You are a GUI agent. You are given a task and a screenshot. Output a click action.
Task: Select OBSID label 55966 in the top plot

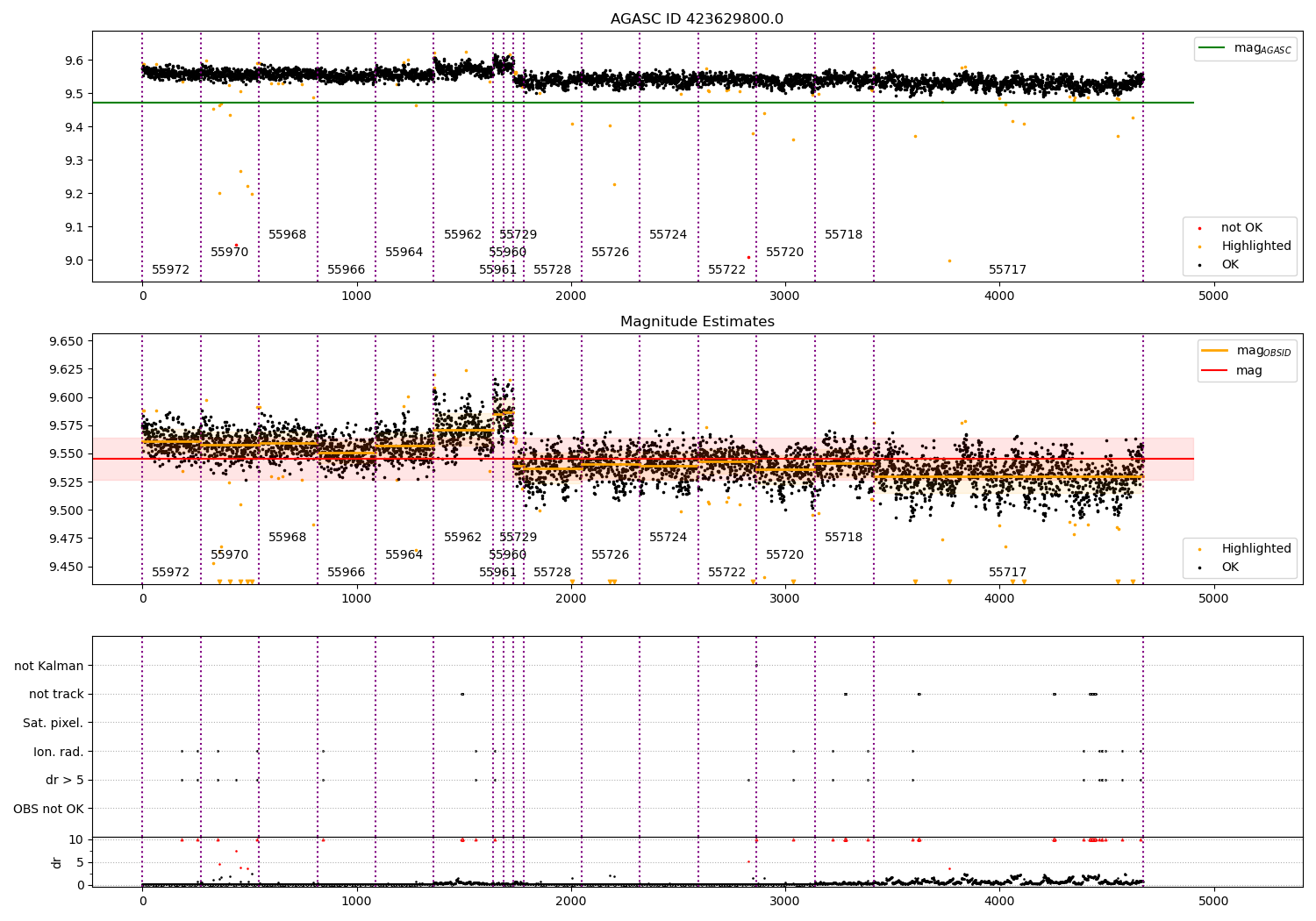click(347, 270)
